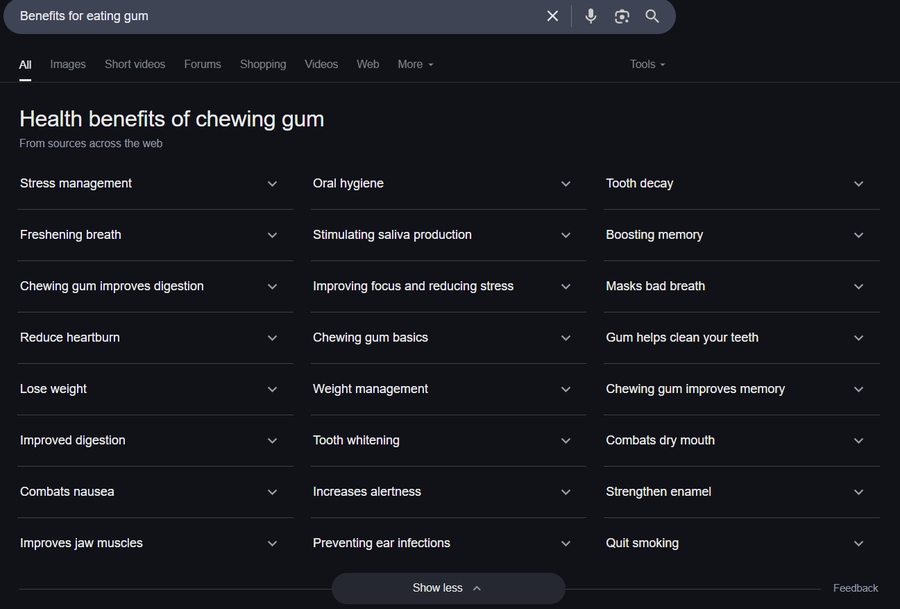Start voice search with microphone icon
Screen dimensions: 900x609
tap(591, 16)
